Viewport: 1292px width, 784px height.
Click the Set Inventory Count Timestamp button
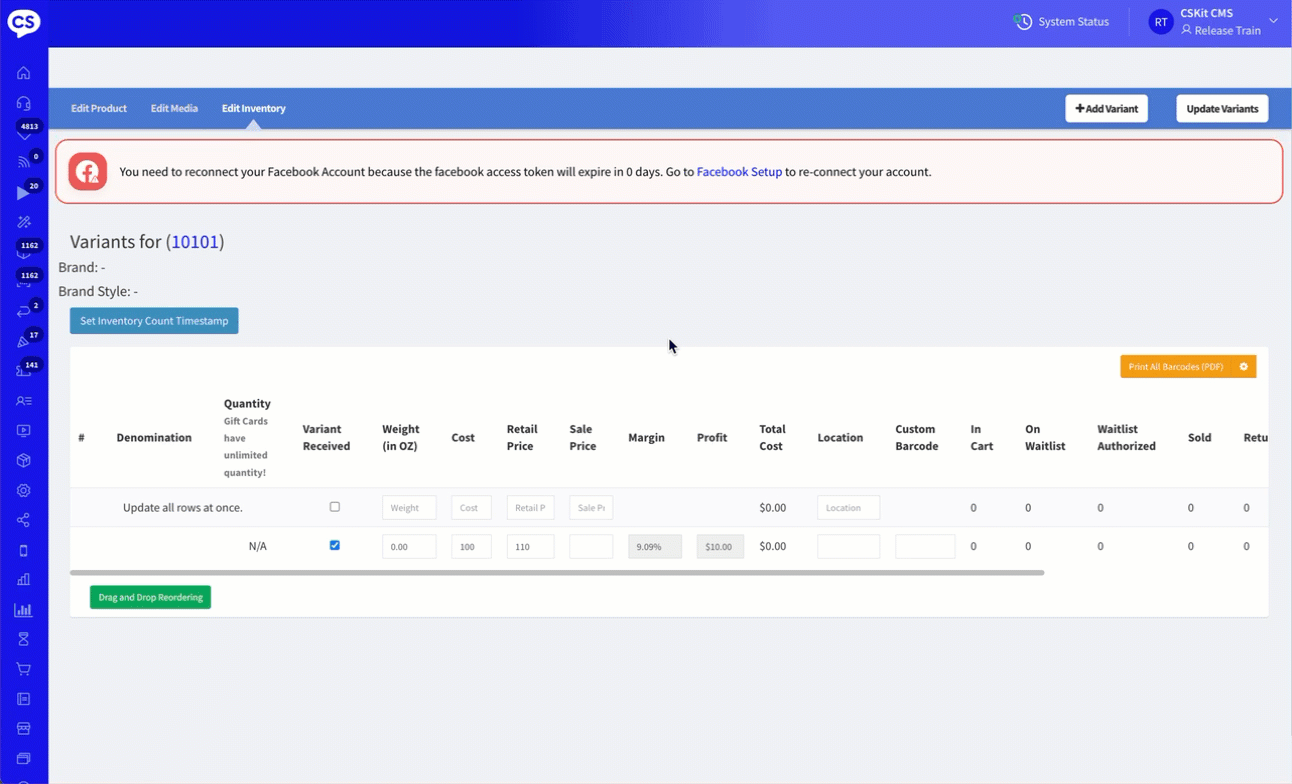(x=154, y=321)
